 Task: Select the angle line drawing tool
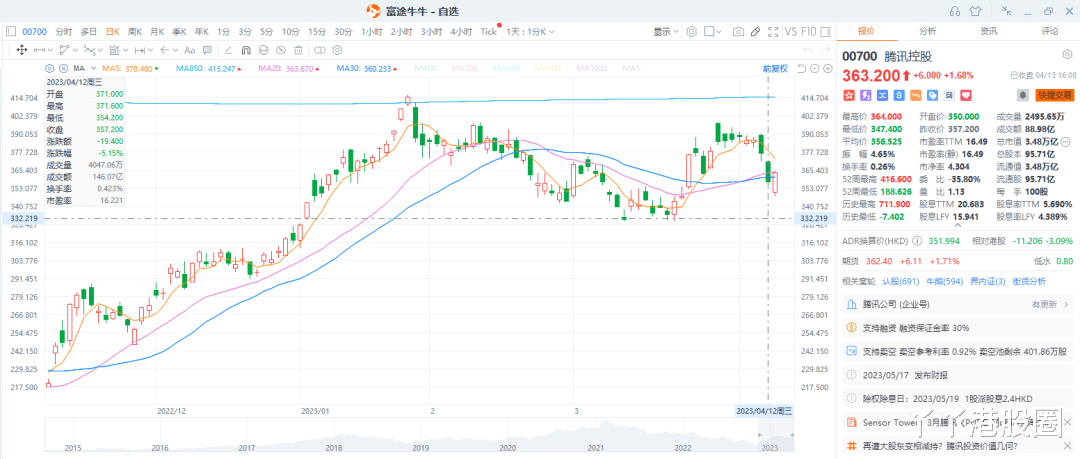tap(229, 50)
